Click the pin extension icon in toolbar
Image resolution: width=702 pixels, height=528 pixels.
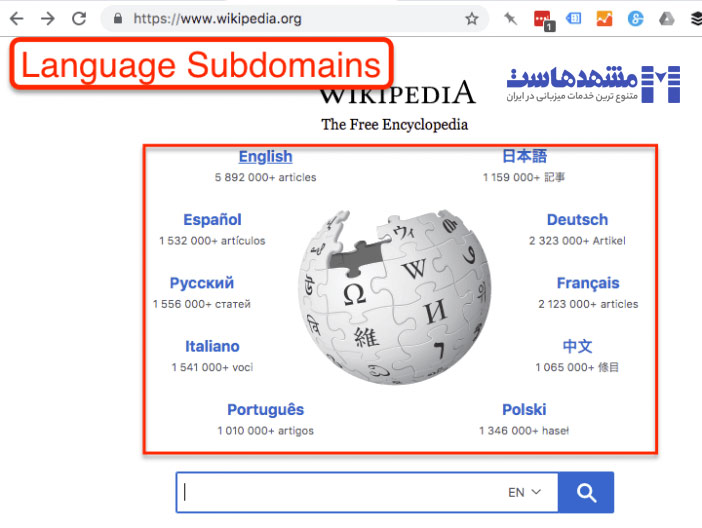point(510,18)
